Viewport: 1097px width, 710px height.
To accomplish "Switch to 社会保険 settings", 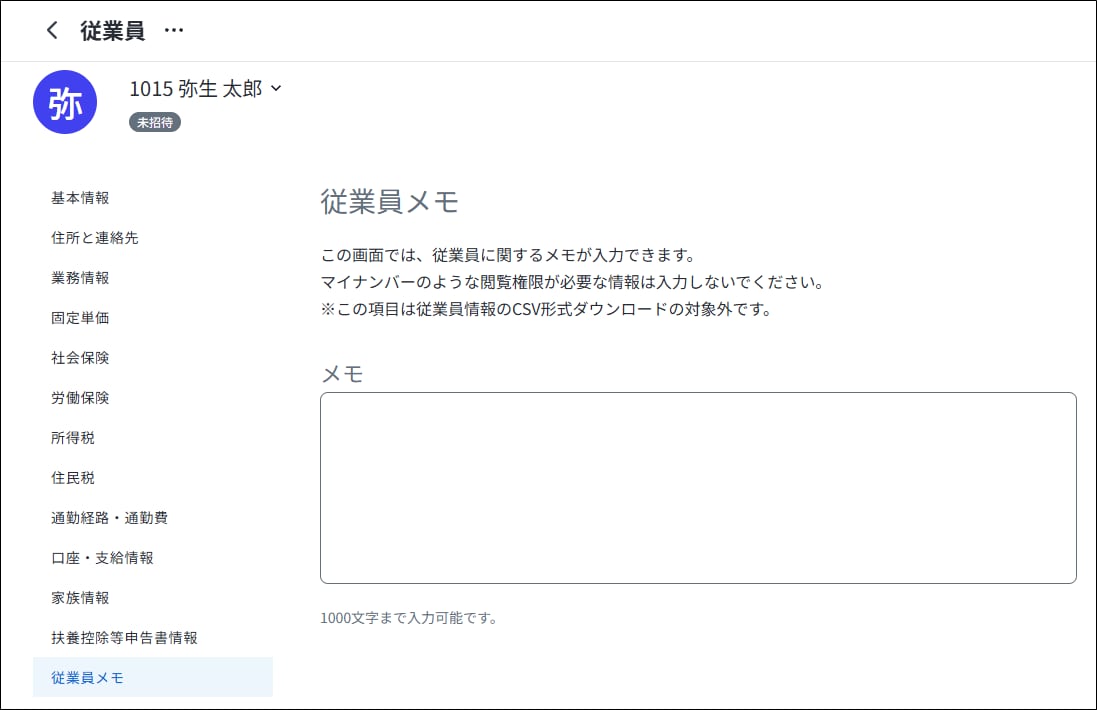I will (80, 358).
